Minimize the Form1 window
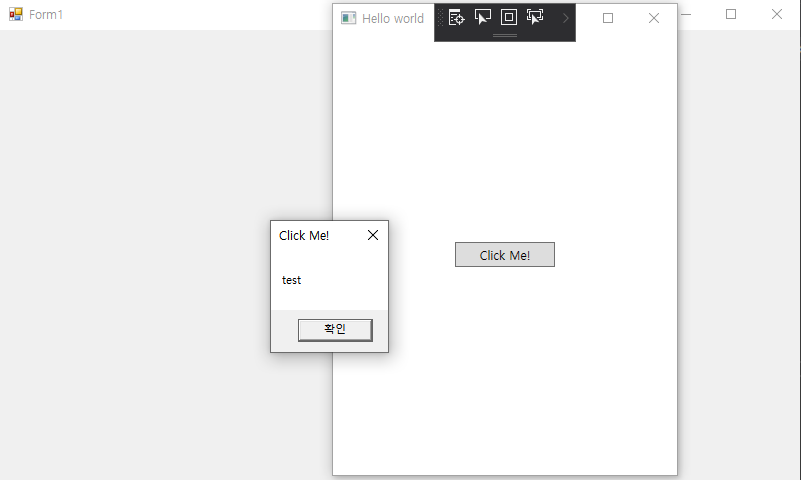The width and height of the screenshot is (801, 480). [686, 14]
